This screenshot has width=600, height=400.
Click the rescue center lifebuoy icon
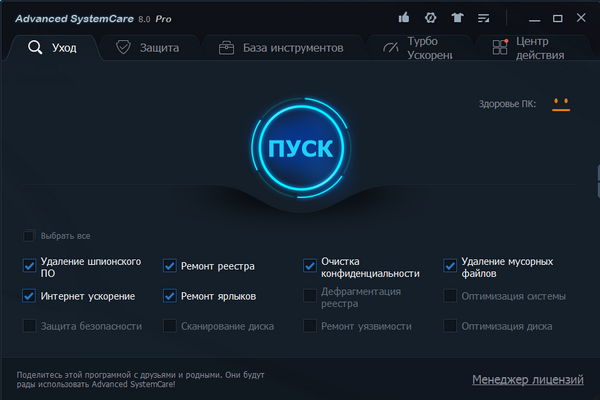[x=431, y=17]
